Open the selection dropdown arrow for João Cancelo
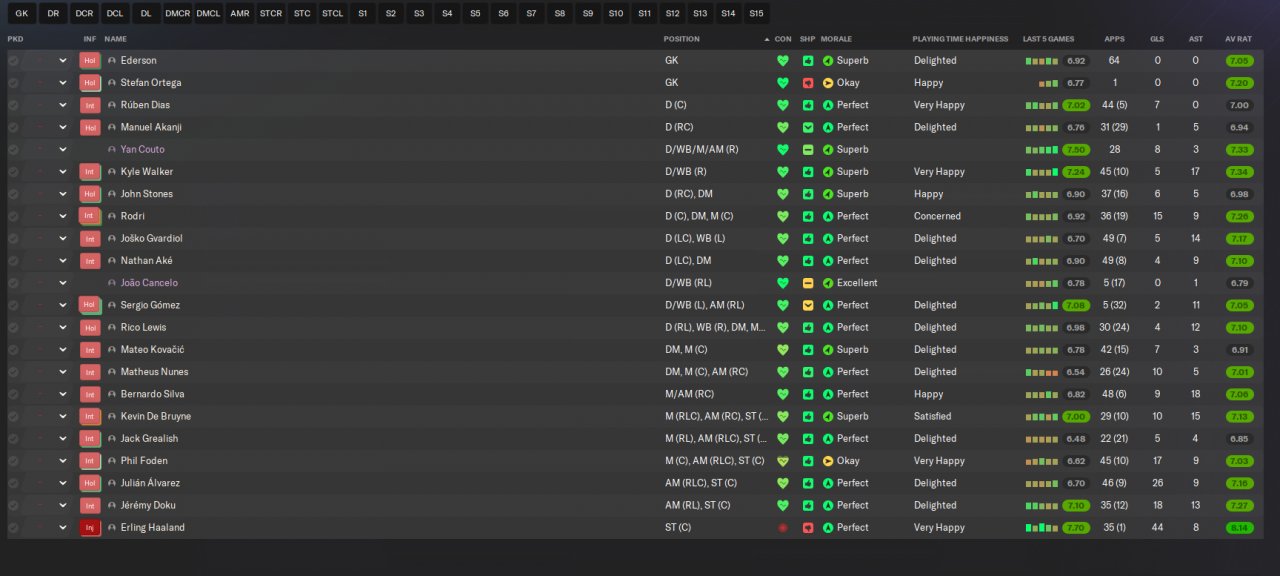 (63, 283)
